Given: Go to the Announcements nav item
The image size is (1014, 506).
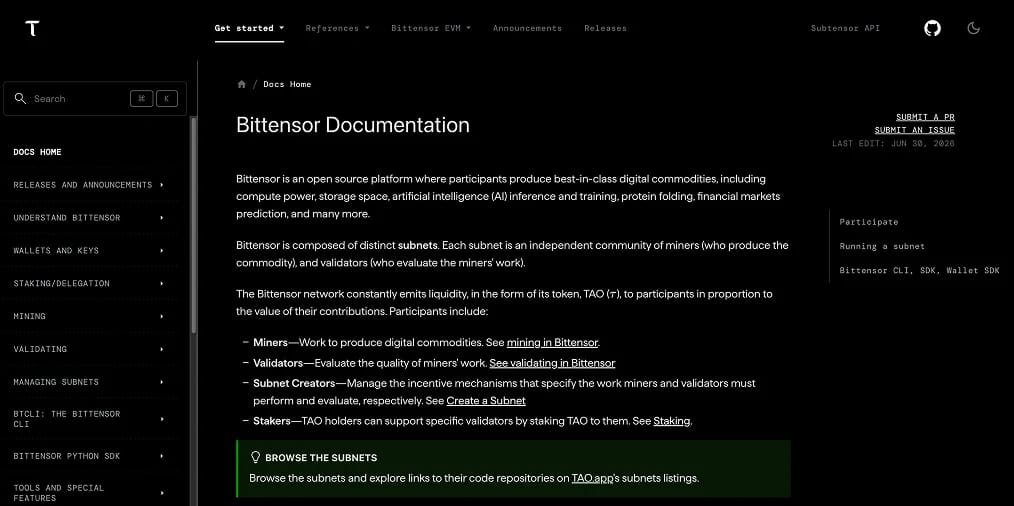Looking at the screenshot, I should (x=527, y=28).
